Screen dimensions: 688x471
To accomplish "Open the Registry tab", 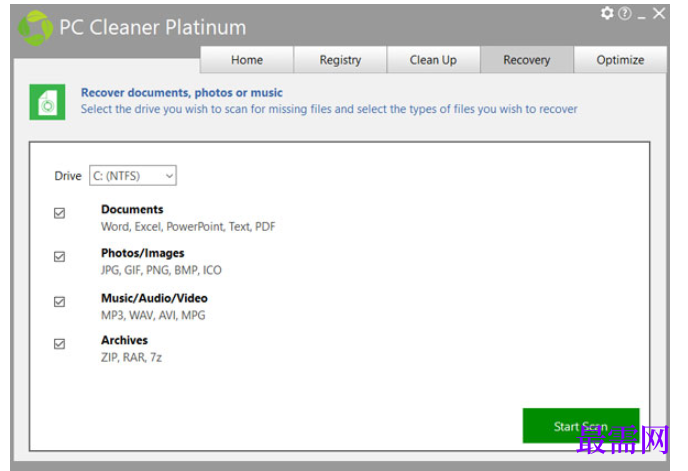I will coord(340,60).
